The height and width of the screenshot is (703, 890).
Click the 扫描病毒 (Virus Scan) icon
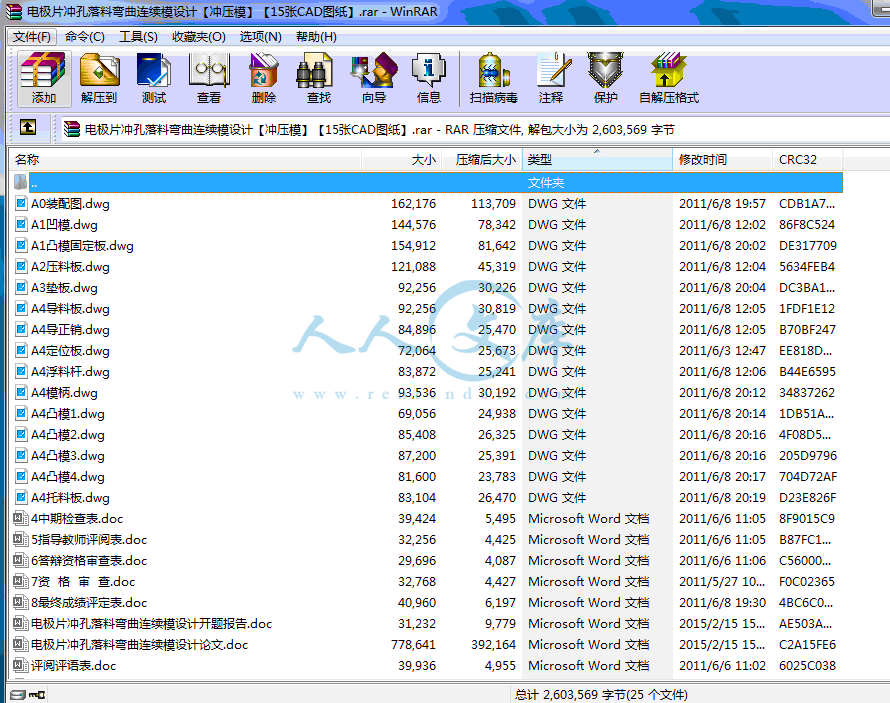point(493,78)
